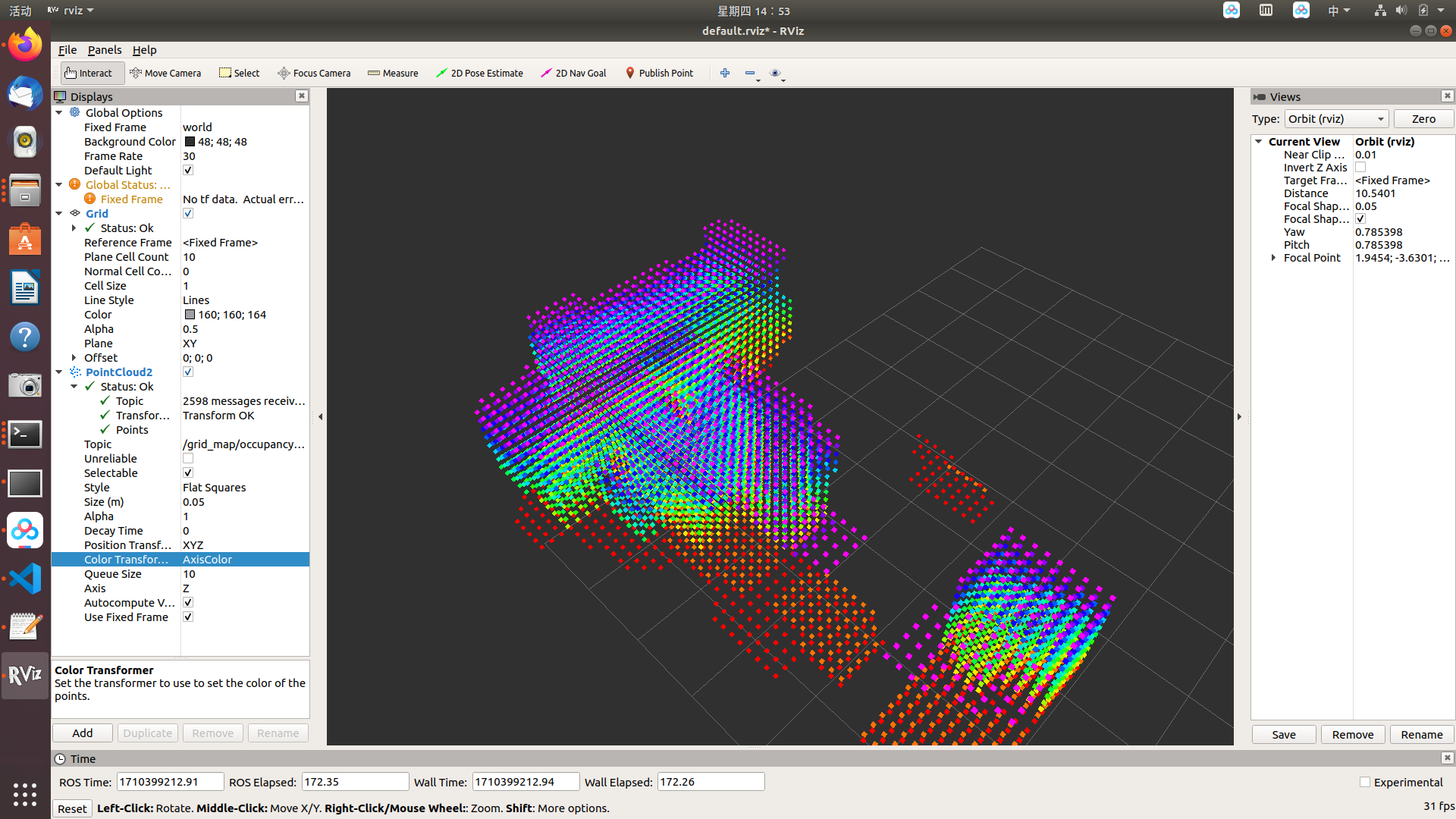Click the ROS Time field
Screen dimensions: 1456x819
coord(170,782)
